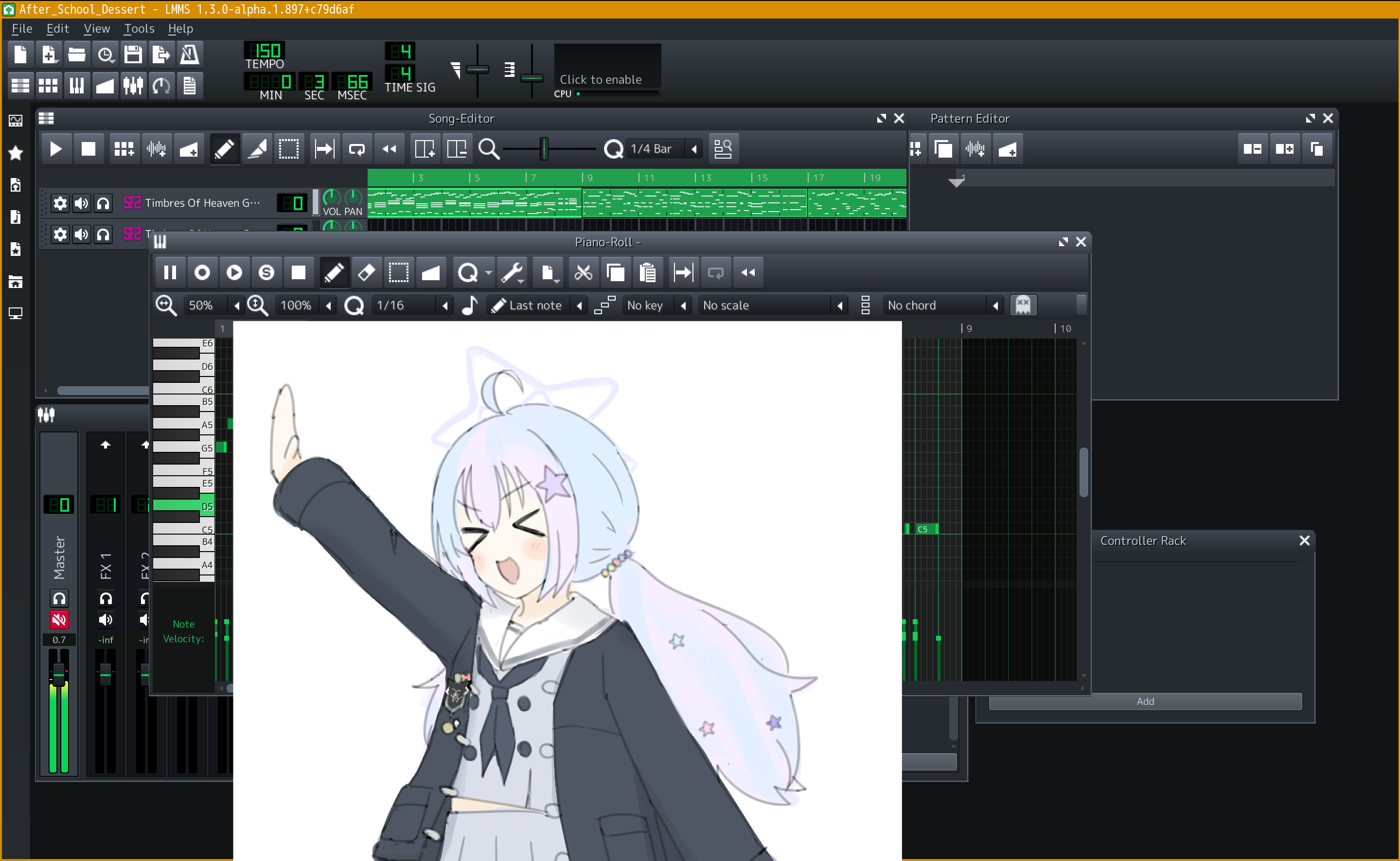Viewport: 1400px width, 861px height.
Task: Toggle the Master channel mute button
Action: (59, 620)
